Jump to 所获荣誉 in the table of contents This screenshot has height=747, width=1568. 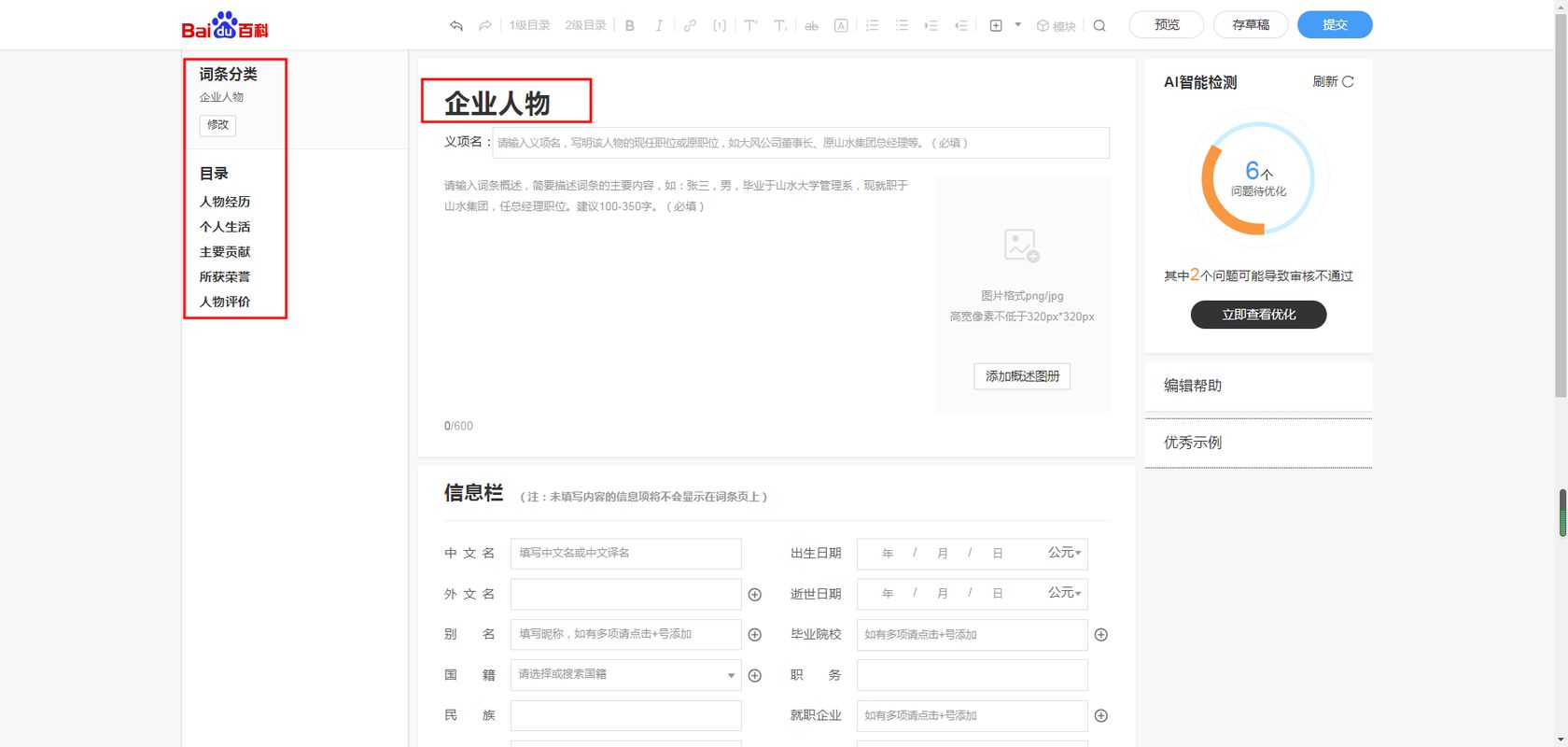(x=225, y=277)
